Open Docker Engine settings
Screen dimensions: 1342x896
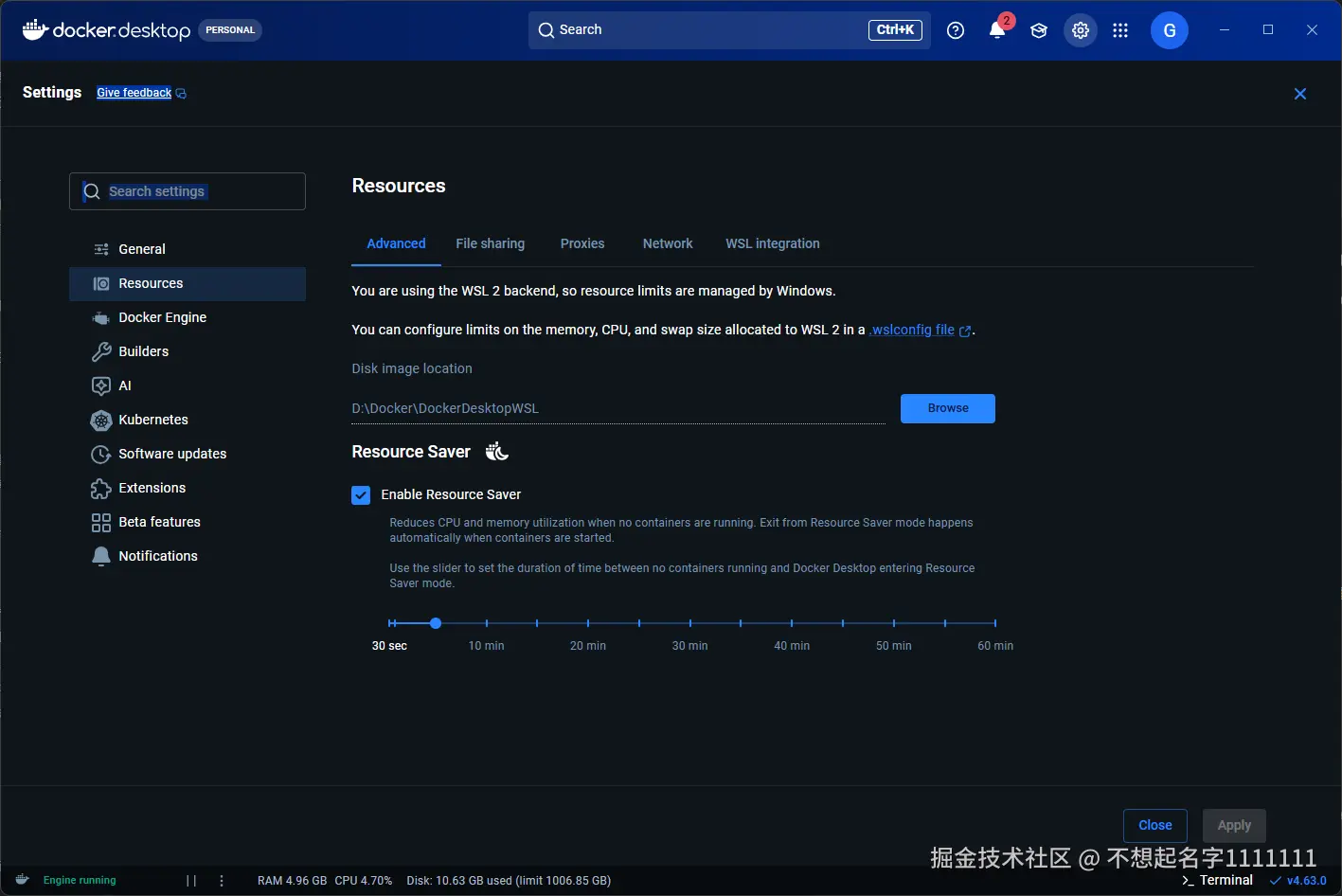(188, 317)
